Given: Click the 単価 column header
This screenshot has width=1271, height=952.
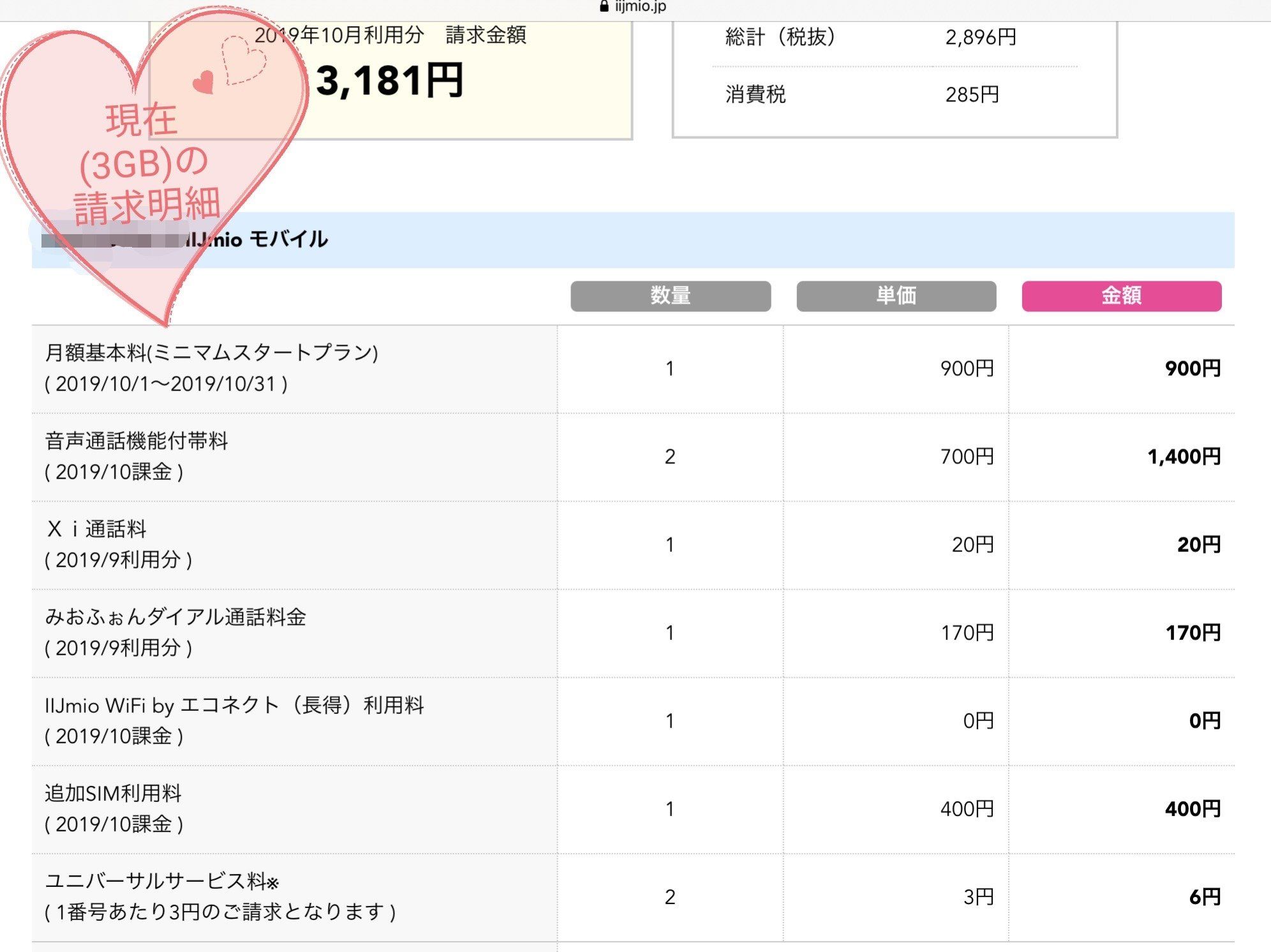Looking at the screenshot, I should tap(896, 296).
